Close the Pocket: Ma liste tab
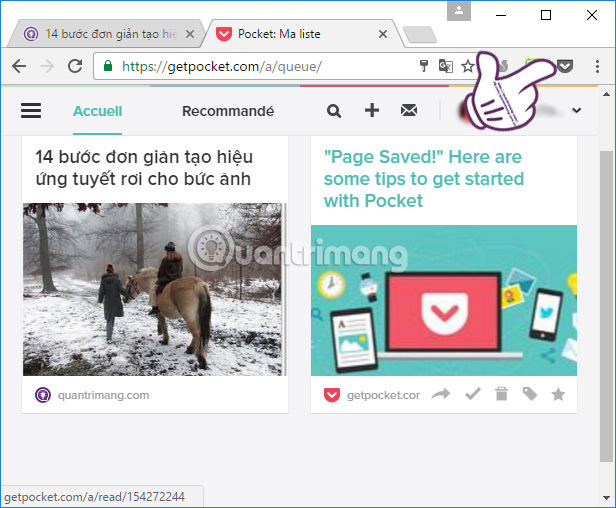This screenshot has width=616, height=508. [x=383, y=34]
